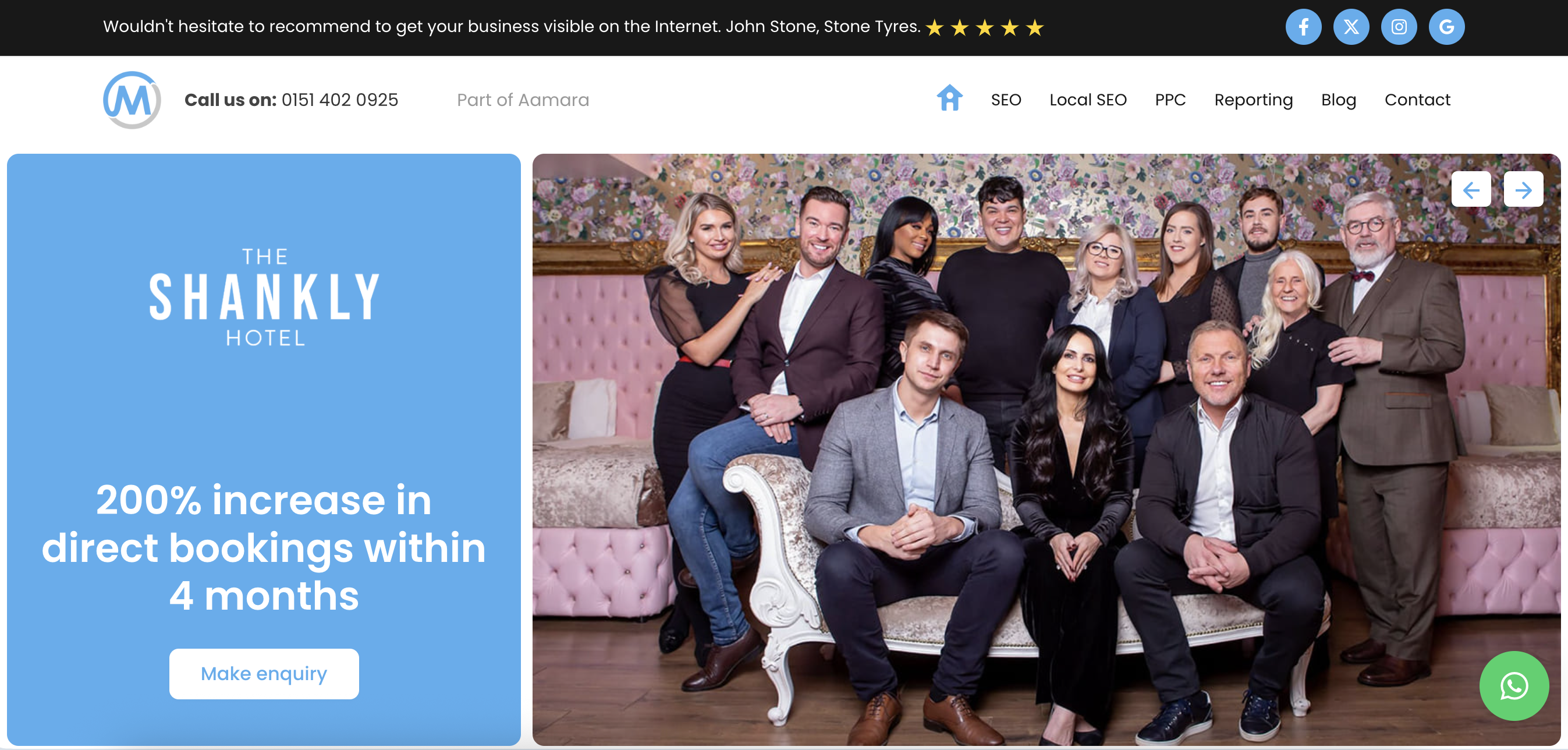Click the five-star rating in top bar
This screenshot has width=1568, height=750.
[x=984, y=27]
